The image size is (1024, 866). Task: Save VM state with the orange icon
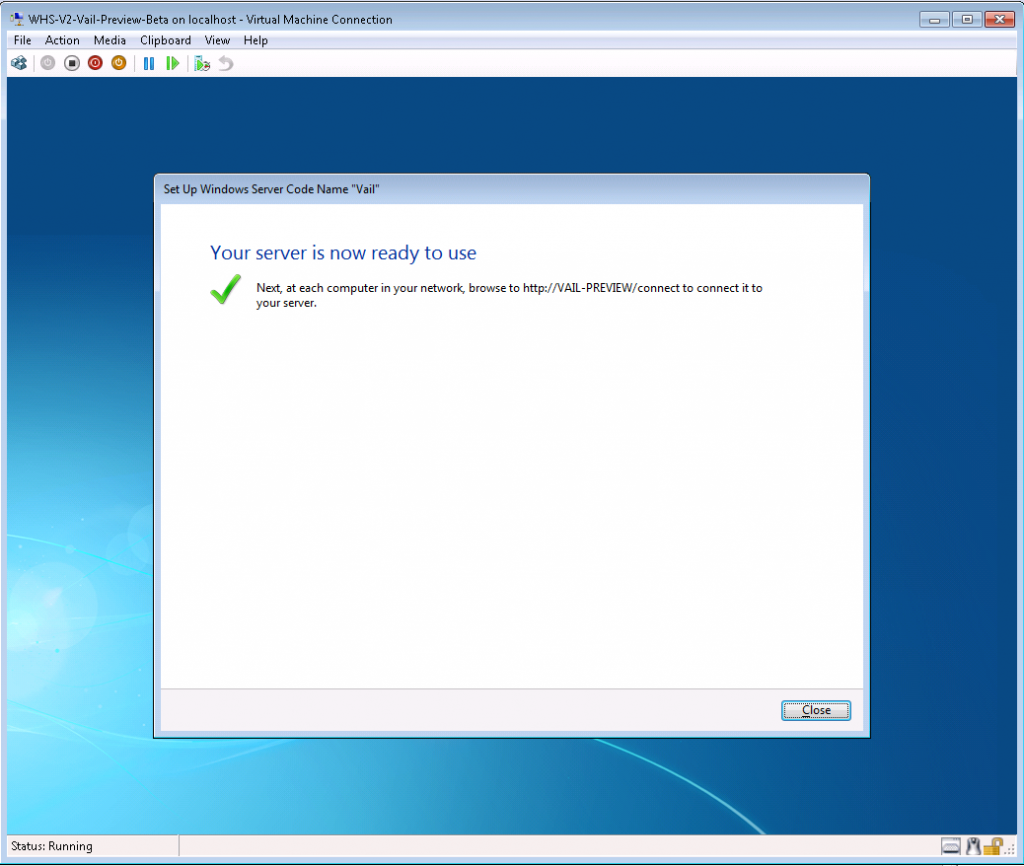point(119,63)
